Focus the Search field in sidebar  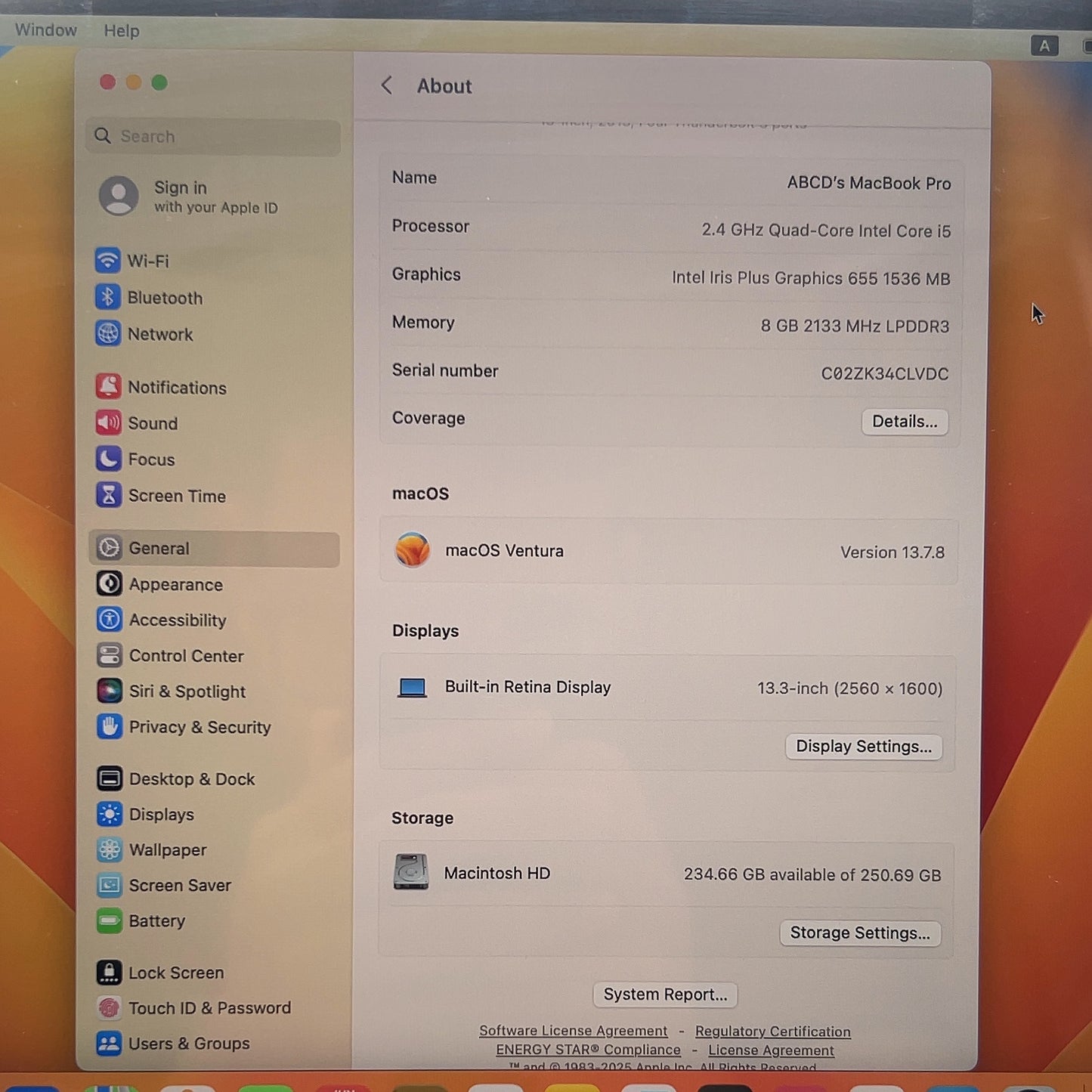[x=213, y=137]
